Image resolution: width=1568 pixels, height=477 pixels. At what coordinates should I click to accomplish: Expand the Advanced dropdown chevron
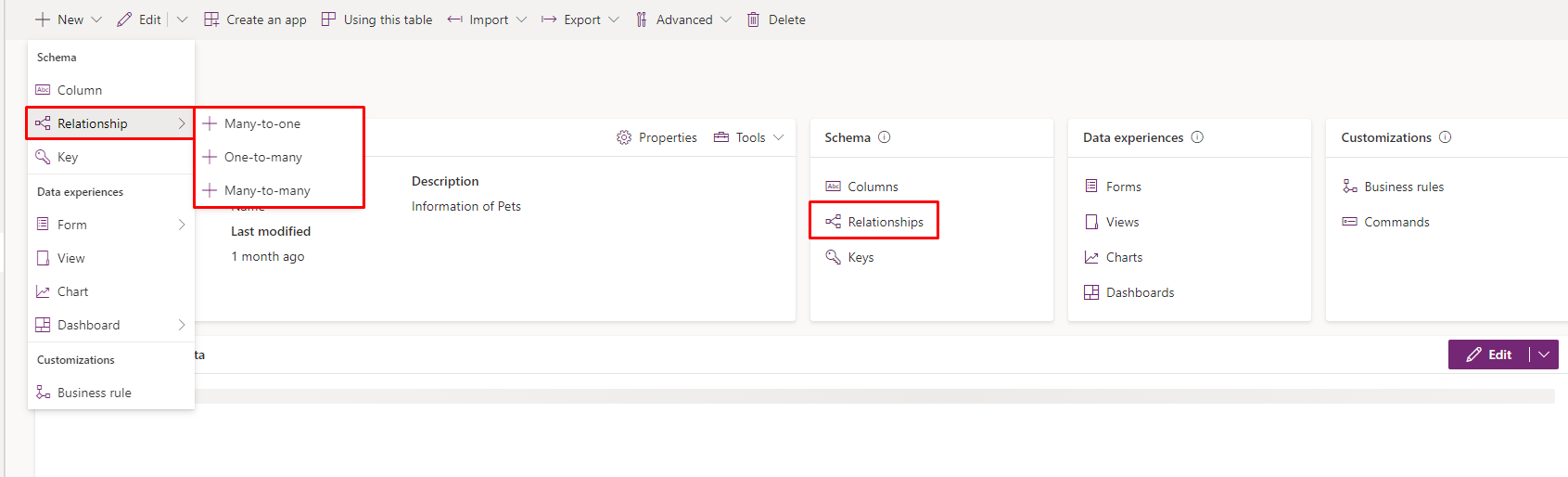pyautogui.click(x=726, y=19)
